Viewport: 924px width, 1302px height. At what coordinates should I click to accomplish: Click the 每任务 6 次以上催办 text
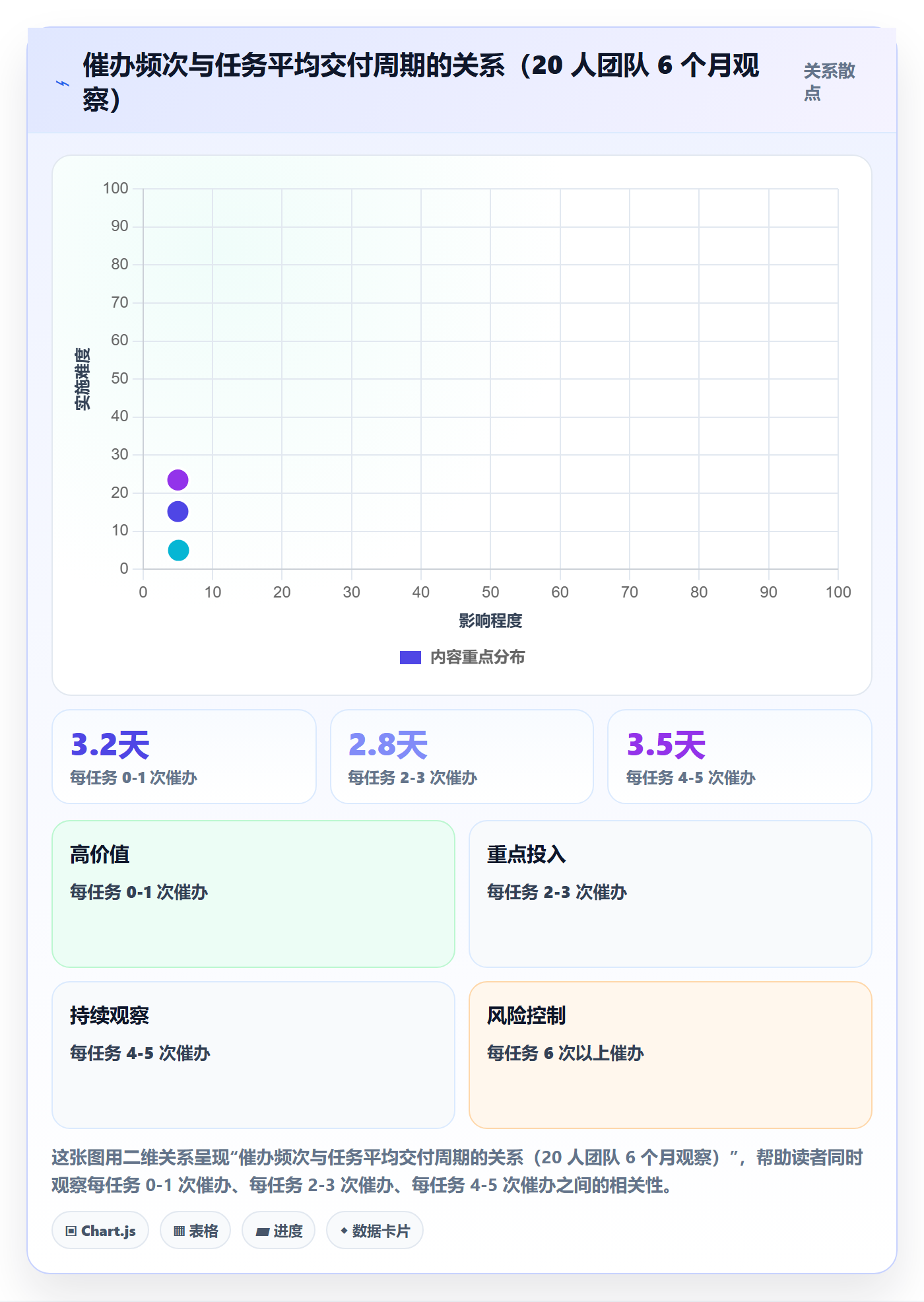point(565,1053)
